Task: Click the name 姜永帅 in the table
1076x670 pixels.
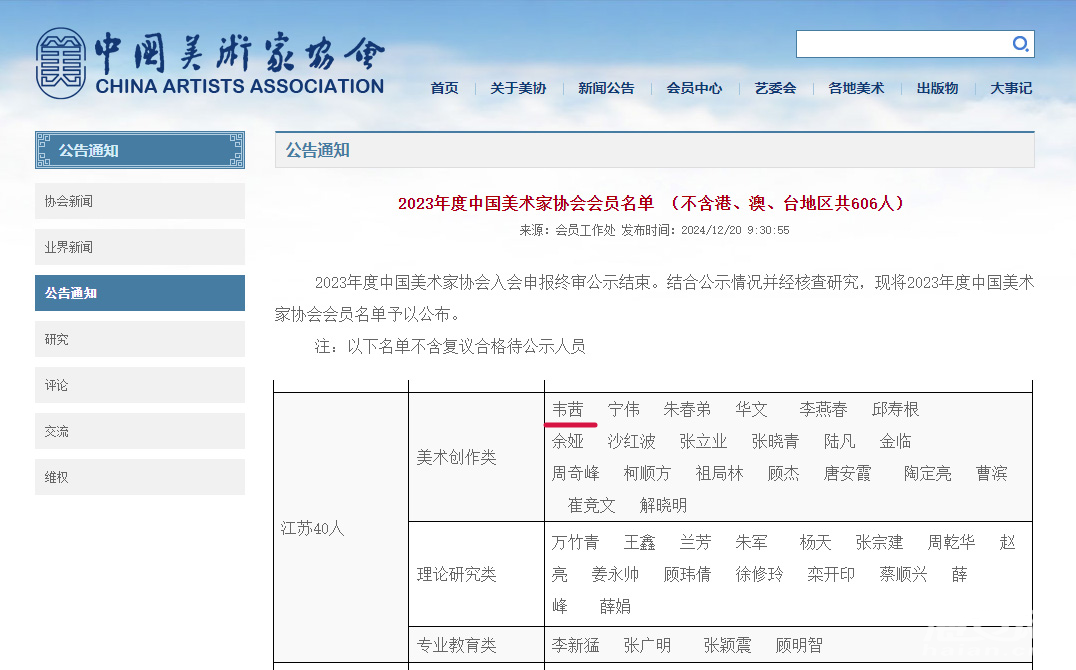Action: 616,575
